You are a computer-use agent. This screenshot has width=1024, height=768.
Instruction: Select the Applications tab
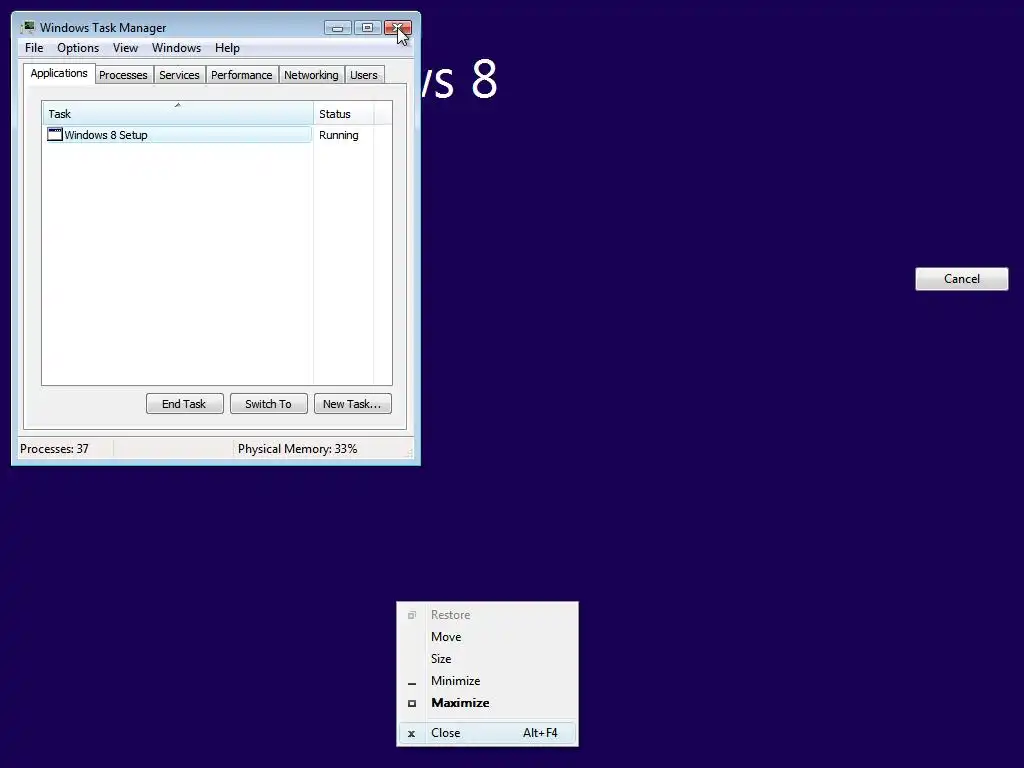coord(59,73)
